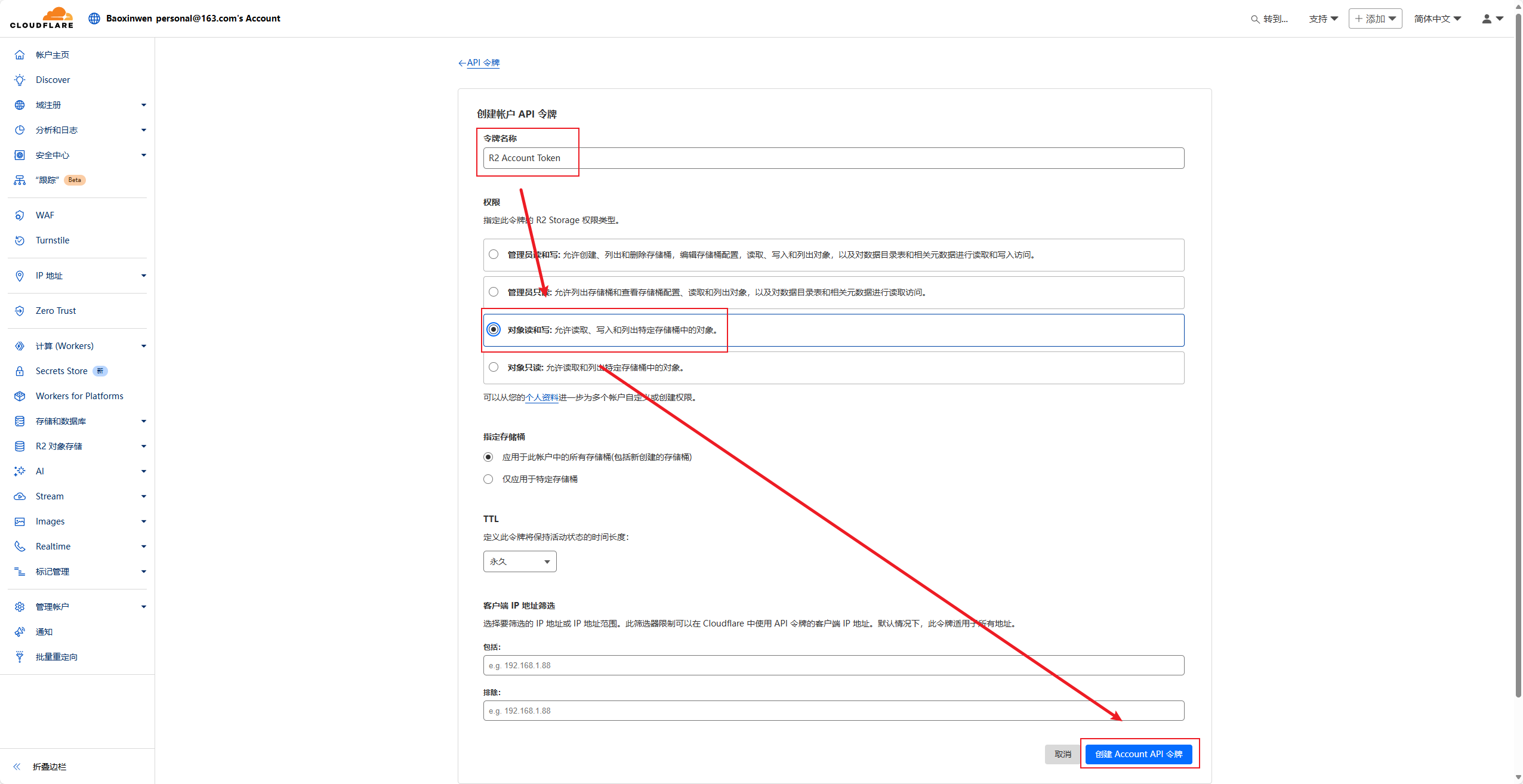Open the WAF menu item

tap(45, 215)
